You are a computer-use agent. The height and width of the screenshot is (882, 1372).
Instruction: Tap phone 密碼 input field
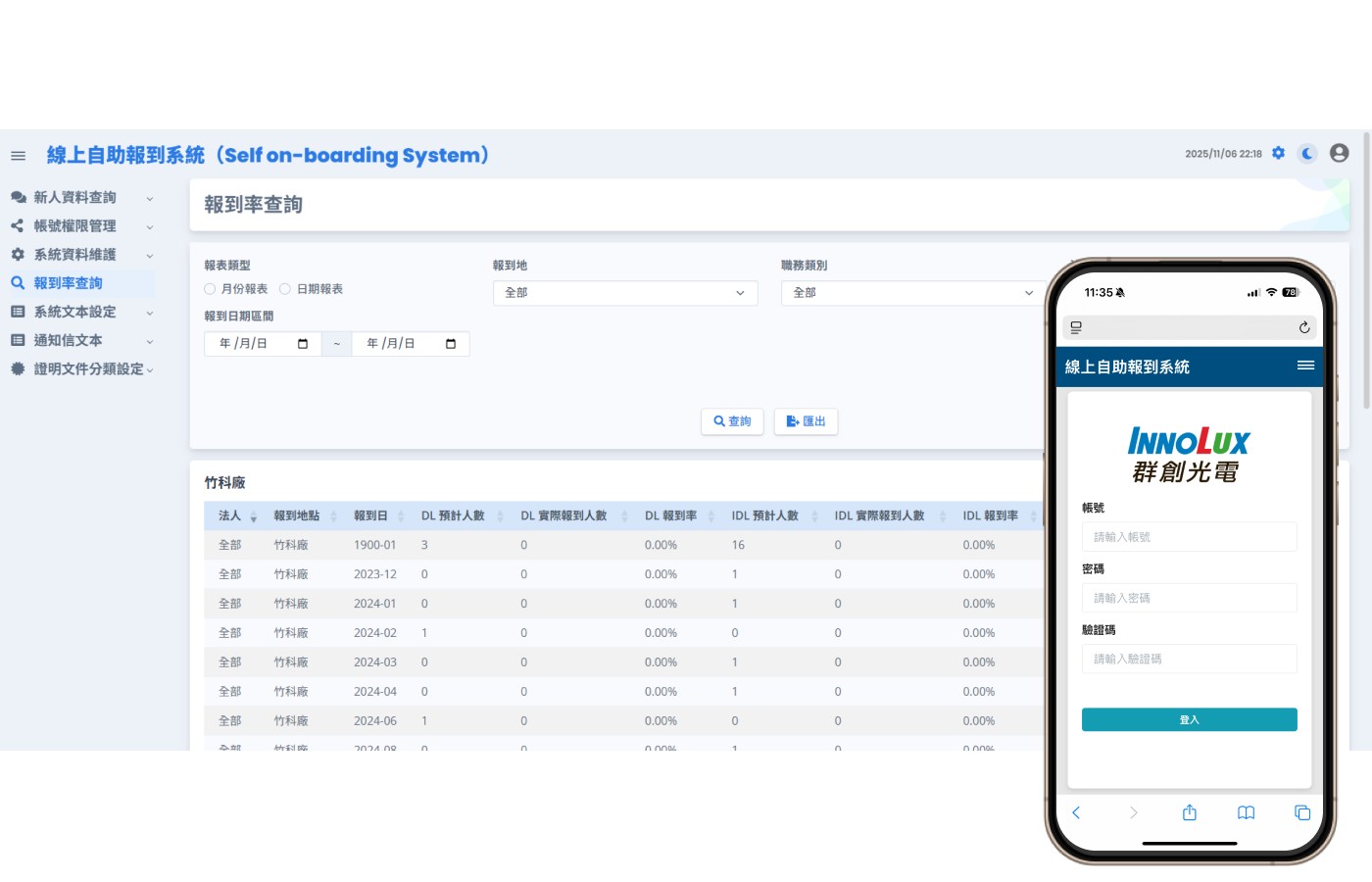pos(1189,598)
